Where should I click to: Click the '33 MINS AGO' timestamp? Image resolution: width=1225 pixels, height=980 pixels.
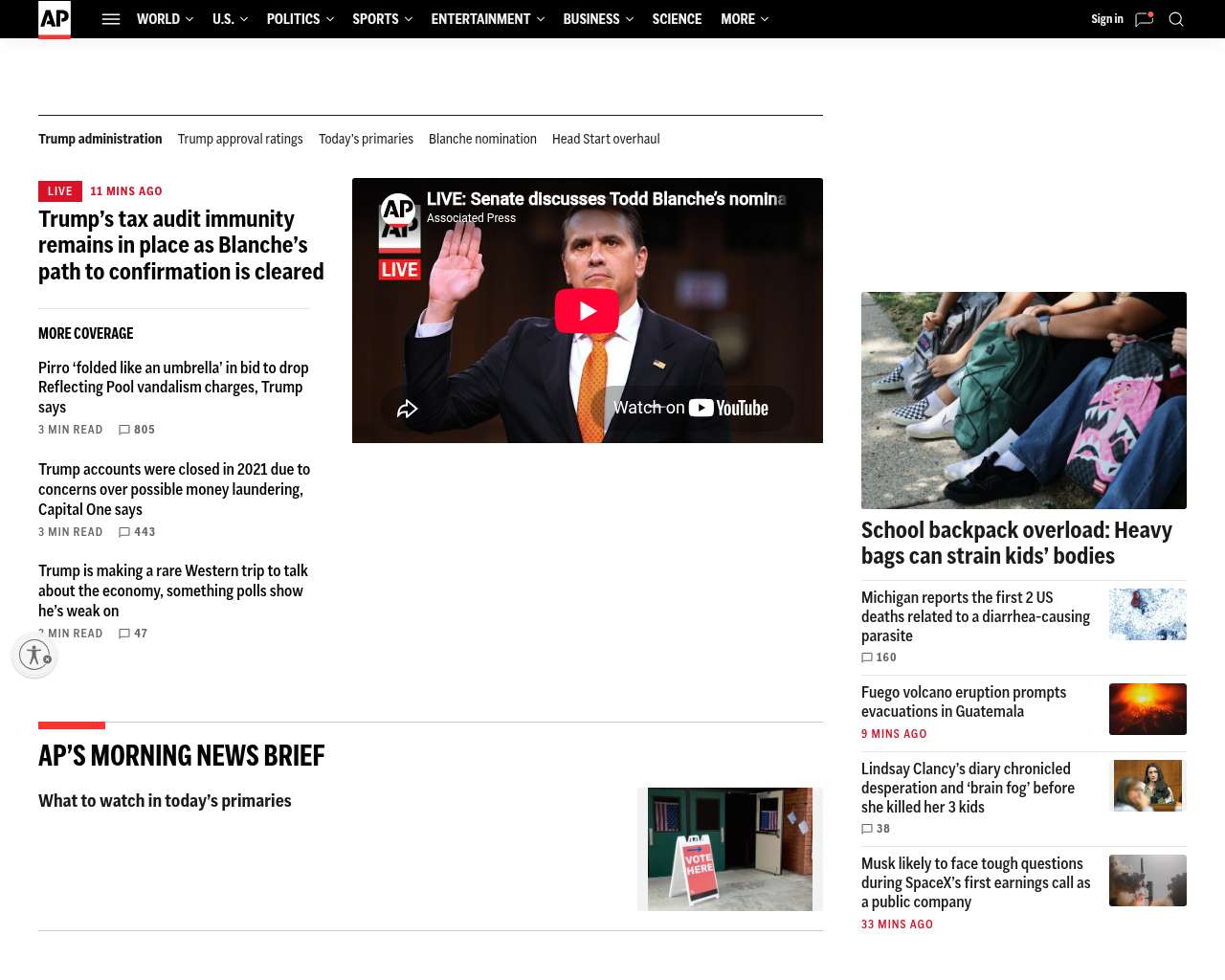[897, 925]
